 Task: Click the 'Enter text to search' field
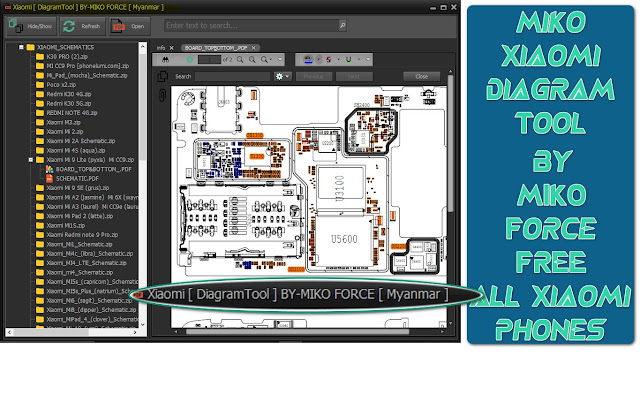click(x=251, y=25)
